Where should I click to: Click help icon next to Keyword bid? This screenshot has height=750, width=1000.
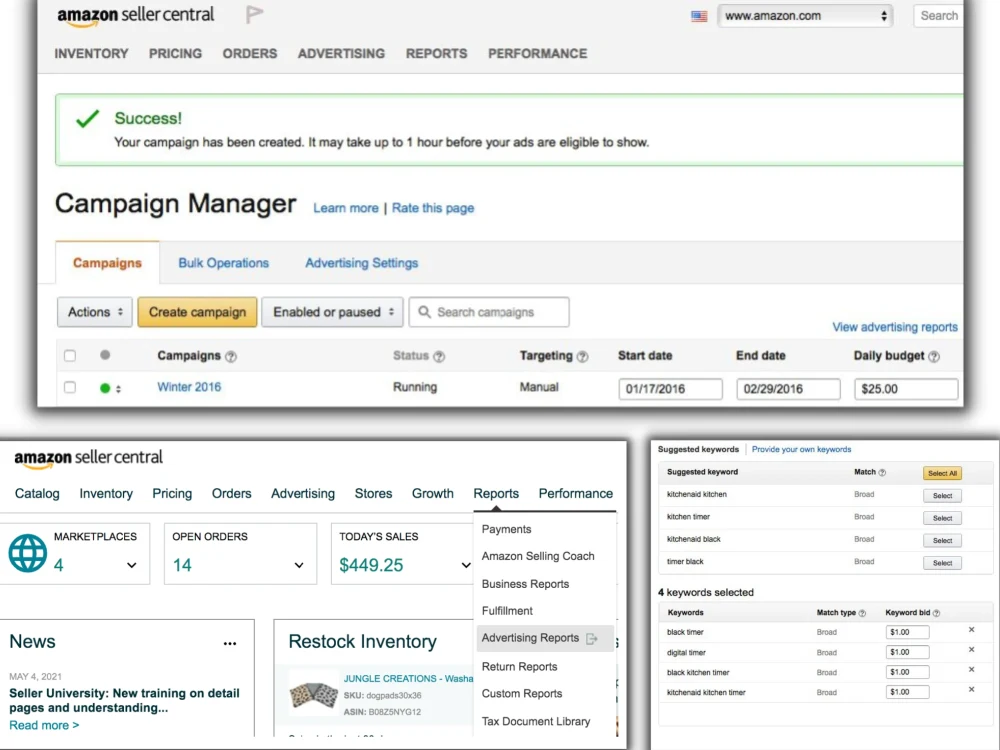[936, 613]
